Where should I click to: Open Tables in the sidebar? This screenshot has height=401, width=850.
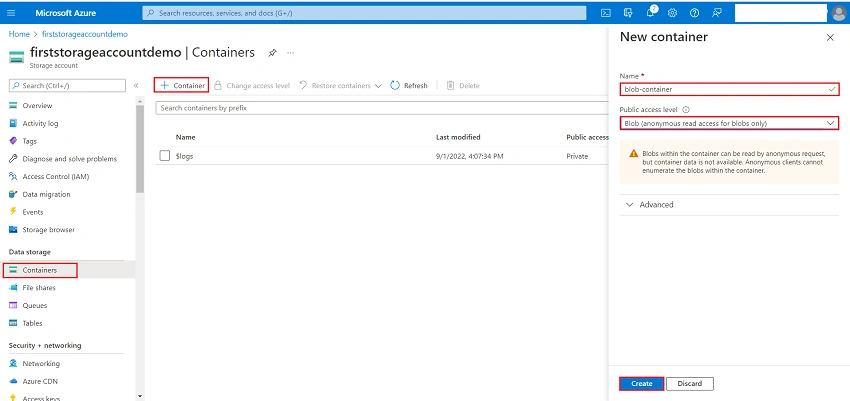[x=32, y=323]
